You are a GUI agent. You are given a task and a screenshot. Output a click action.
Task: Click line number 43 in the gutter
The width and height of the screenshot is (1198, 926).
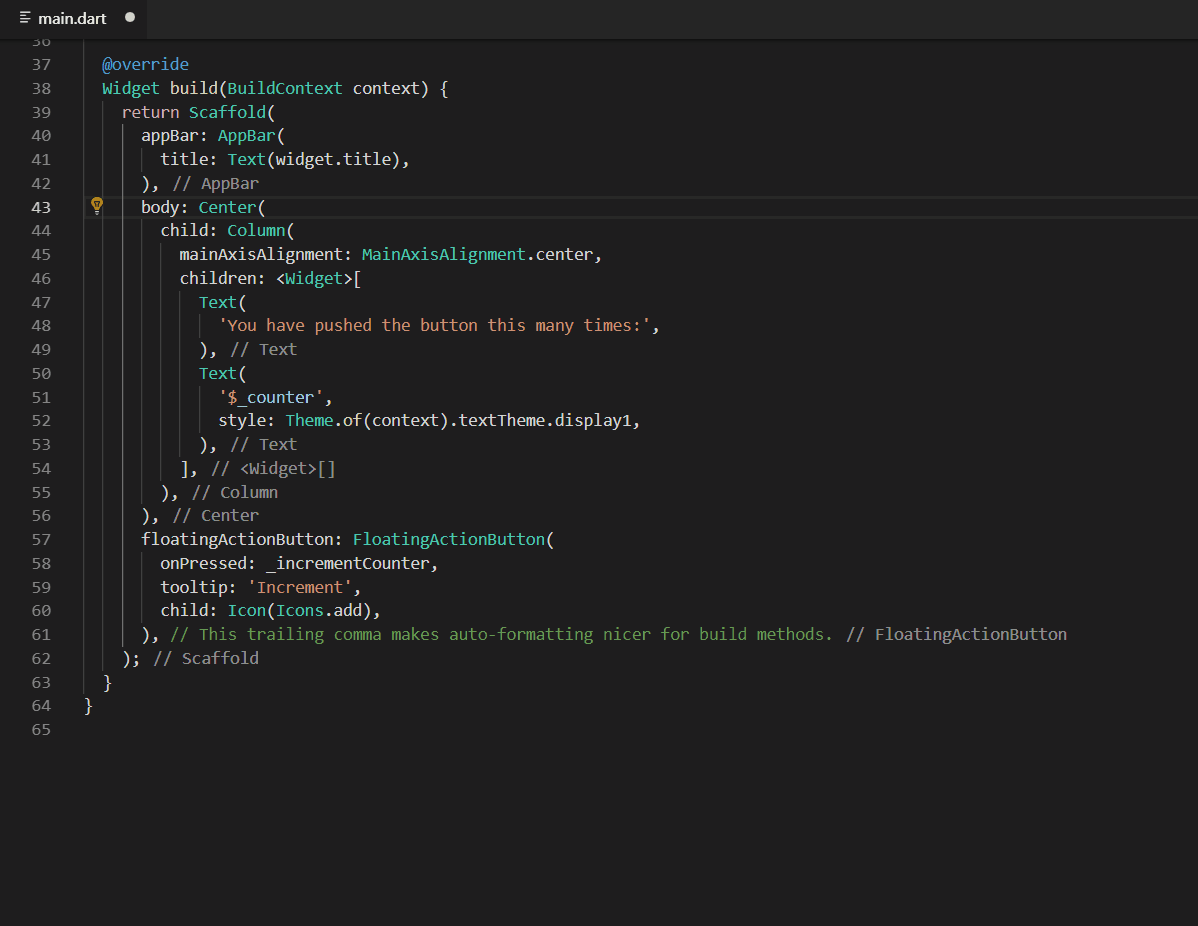(x=41, y=207)
